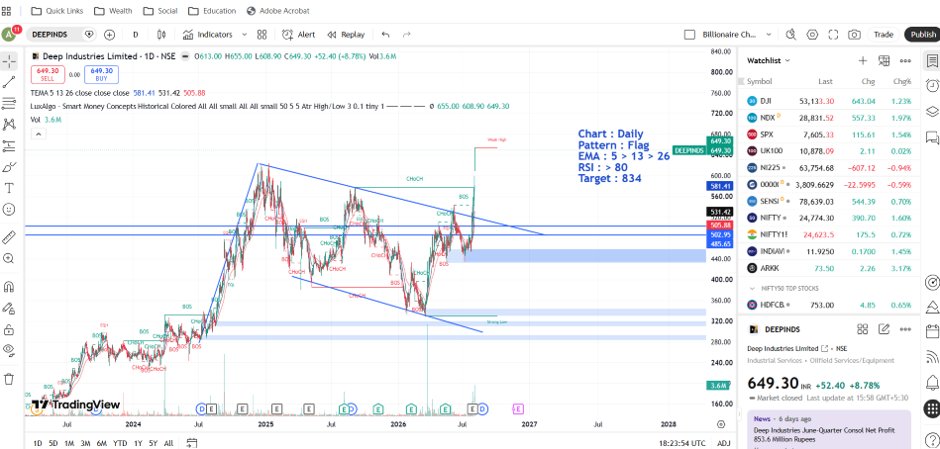Add a note with DEEPINDS pencil icon
The height and width of the screenshot is (449, 940).
(884, 329)
